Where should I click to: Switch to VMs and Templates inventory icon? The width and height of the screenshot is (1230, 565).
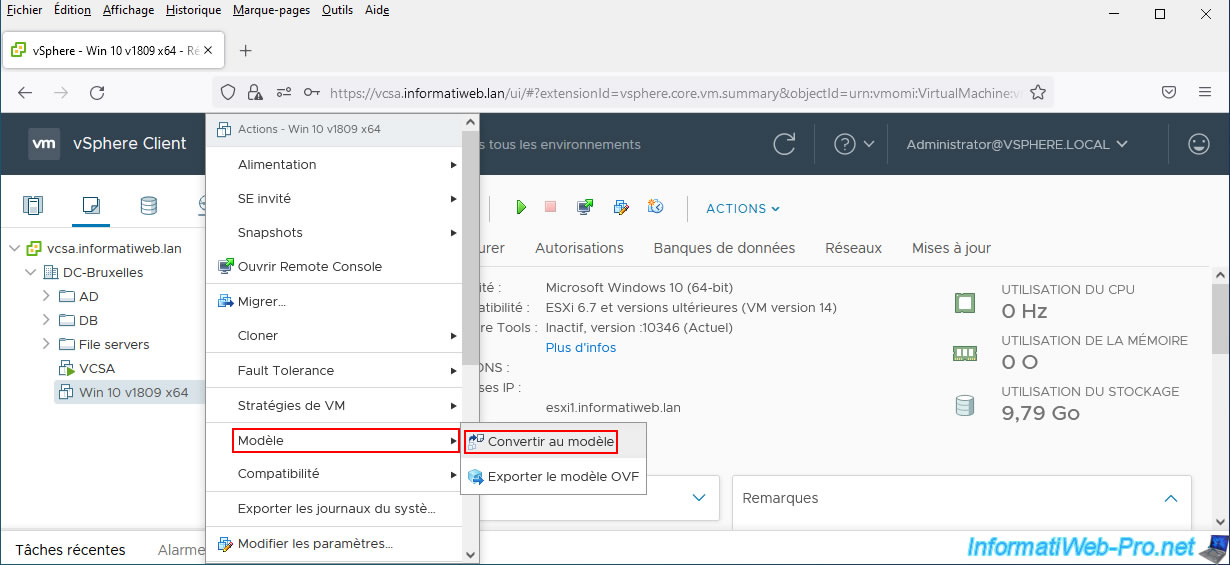pos(91,206)
